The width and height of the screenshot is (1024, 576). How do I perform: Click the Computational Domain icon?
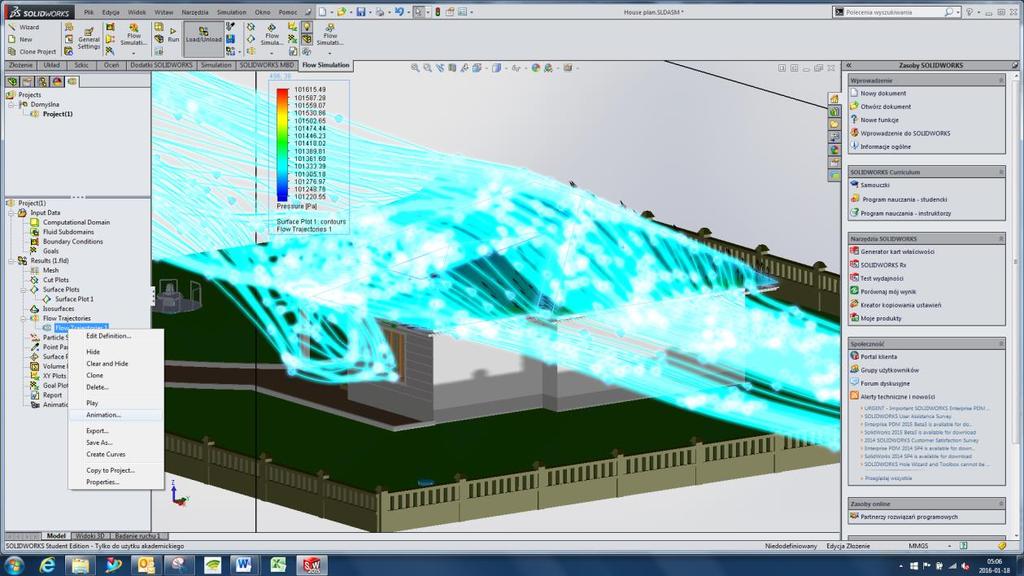click(x=35, y=222)
